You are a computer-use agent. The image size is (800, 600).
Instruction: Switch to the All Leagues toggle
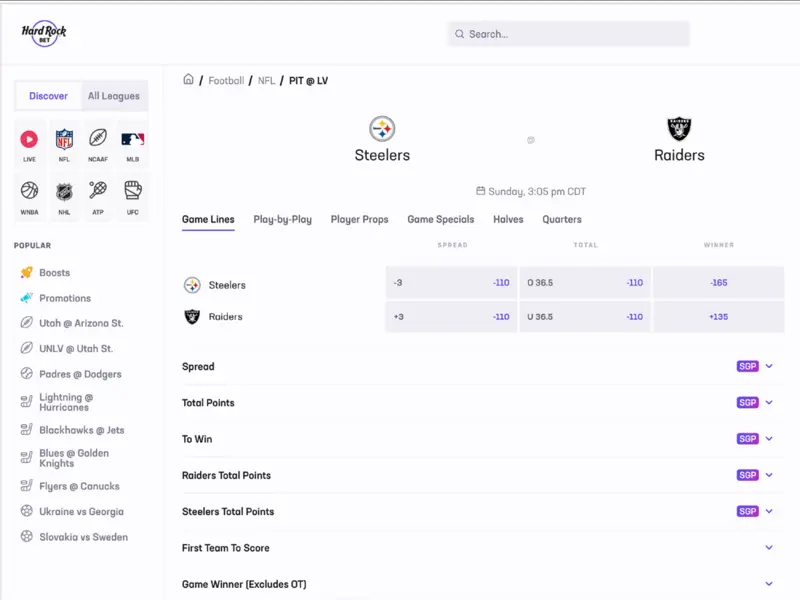pos(114,96)
